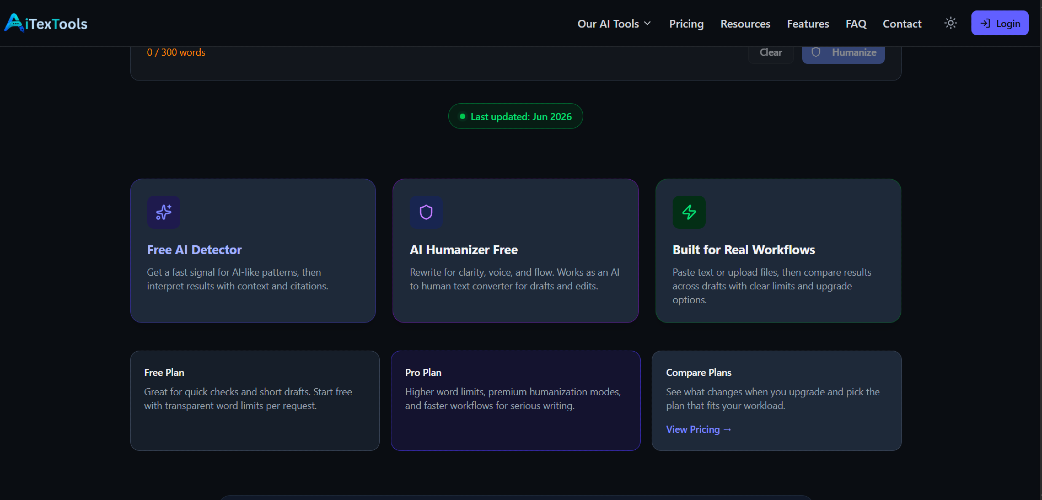Go to the Pricing page
The height and width of the screenshot is (500, 1042).
tap(686, 24)
